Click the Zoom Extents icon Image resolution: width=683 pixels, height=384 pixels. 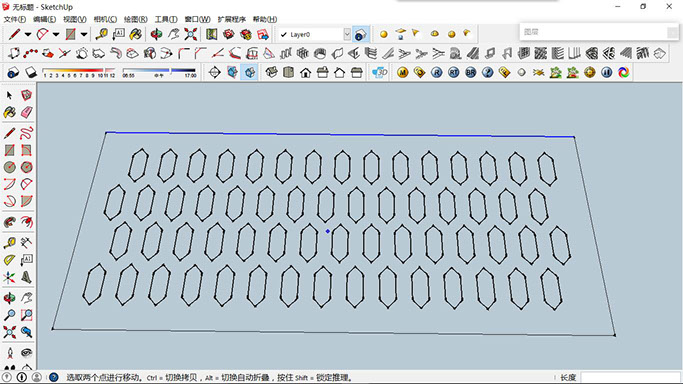10,332
